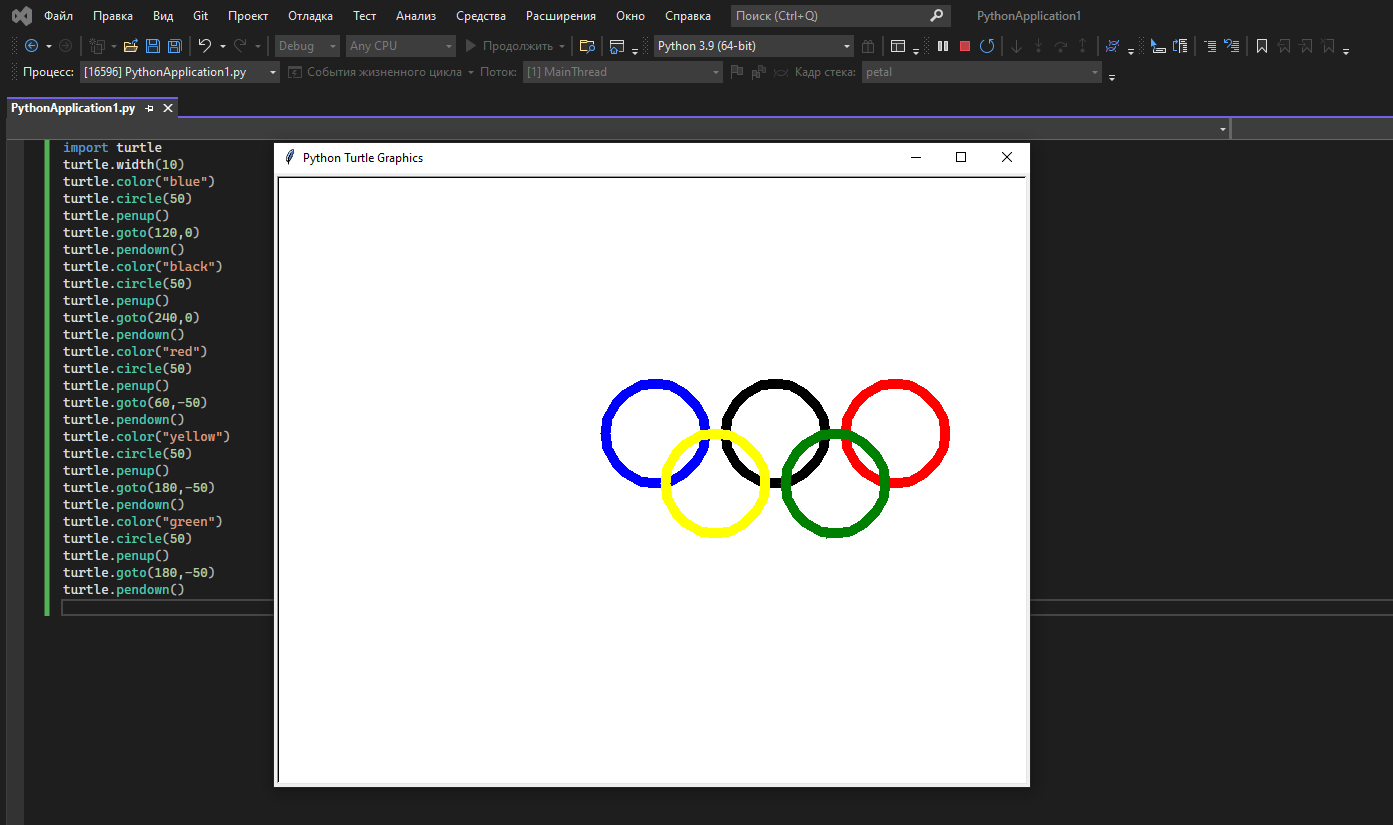The image size is (1393, 825).
Task: Toggle pin on PythonApplication1.py tab
Action: pos(150,108)
